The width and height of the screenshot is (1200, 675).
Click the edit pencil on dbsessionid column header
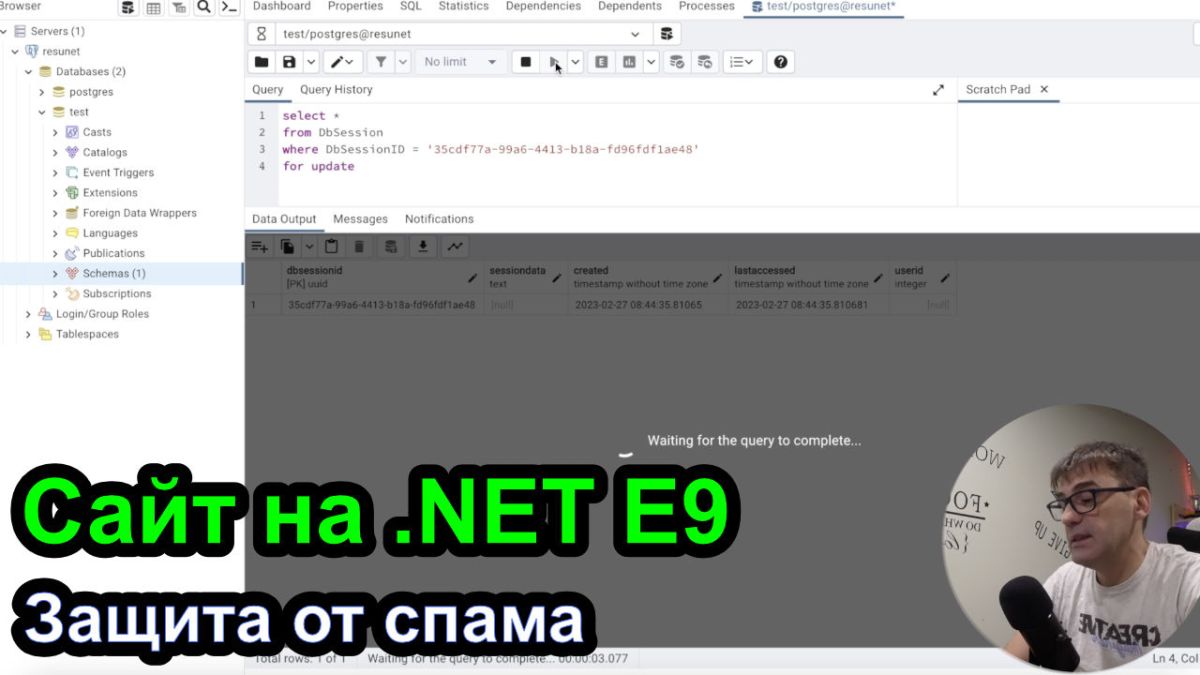pyautogui.click(x=472, y=278)
